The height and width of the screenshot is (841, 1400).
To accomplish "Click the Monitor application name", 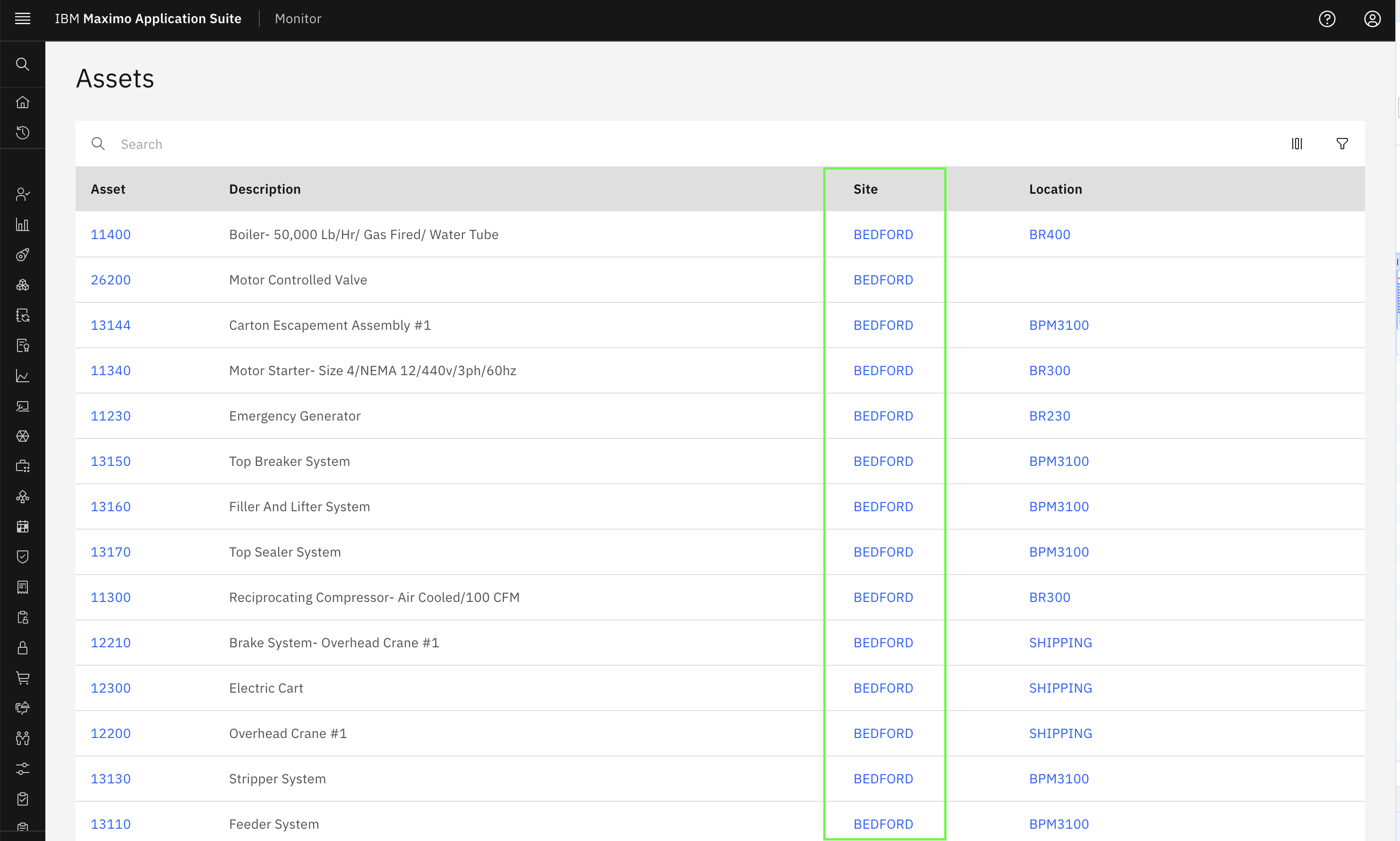I will (298, 19).
